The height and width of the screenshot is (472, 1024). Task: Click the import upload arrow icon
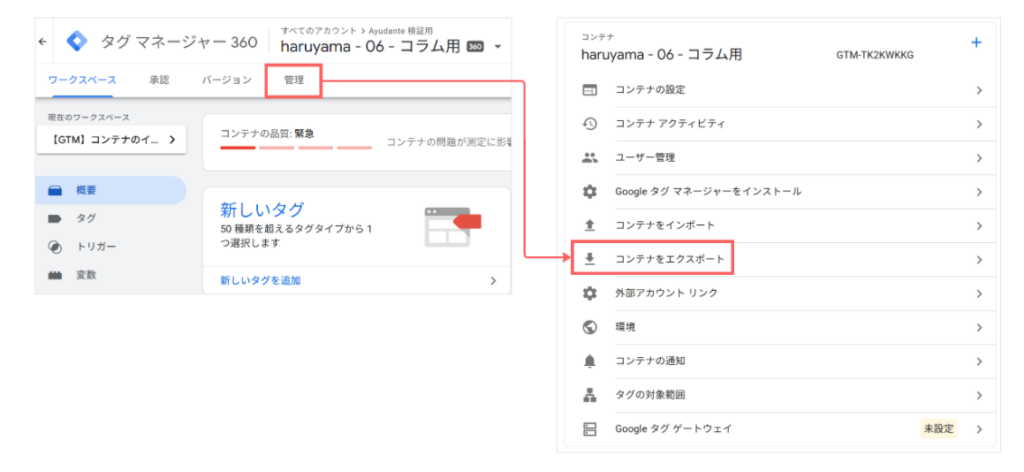coord(589,225)
